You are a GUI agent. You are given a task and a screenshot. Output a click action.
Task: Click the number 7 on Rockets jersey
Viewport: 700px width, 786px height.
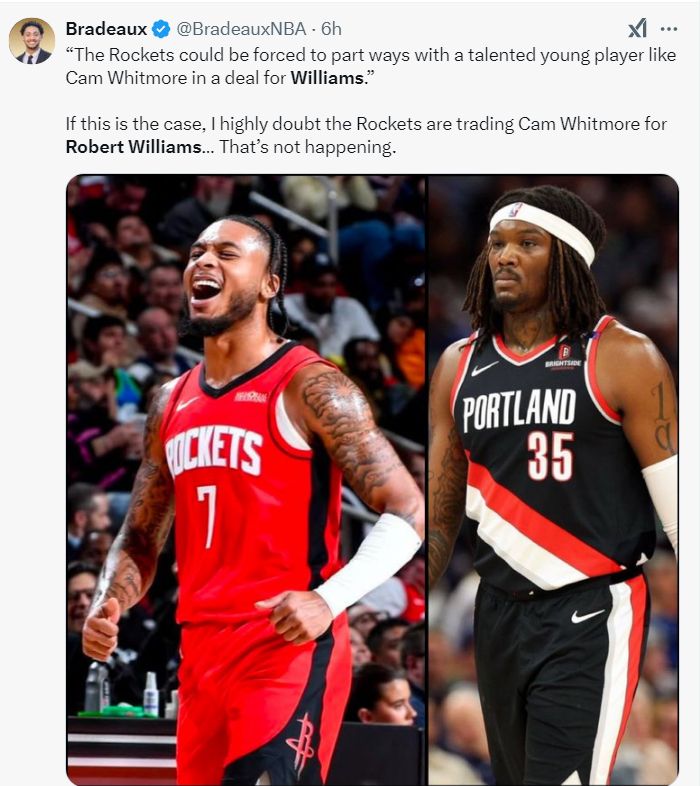tap(207, 515)
